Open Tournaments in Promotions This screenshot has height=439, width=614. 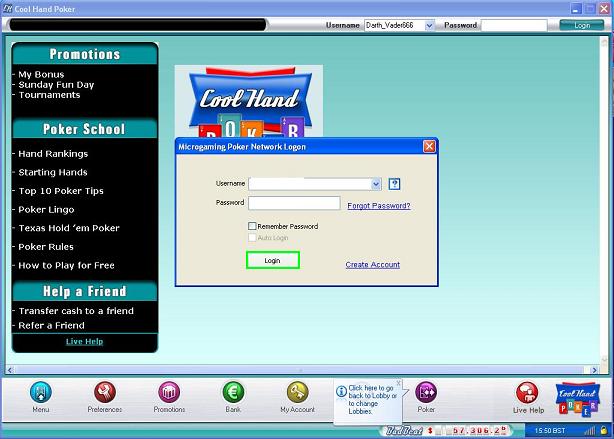(x=49, y=95)
